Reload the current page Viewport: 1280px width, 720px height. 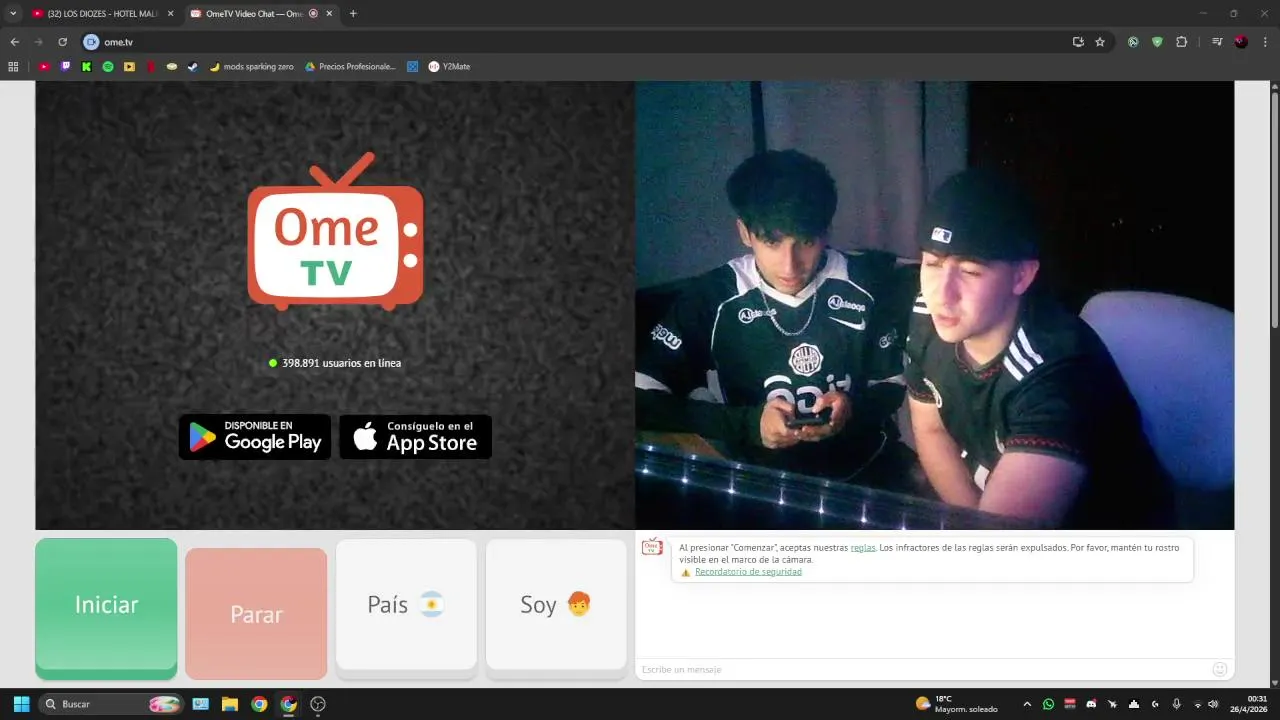pos(62,42)
